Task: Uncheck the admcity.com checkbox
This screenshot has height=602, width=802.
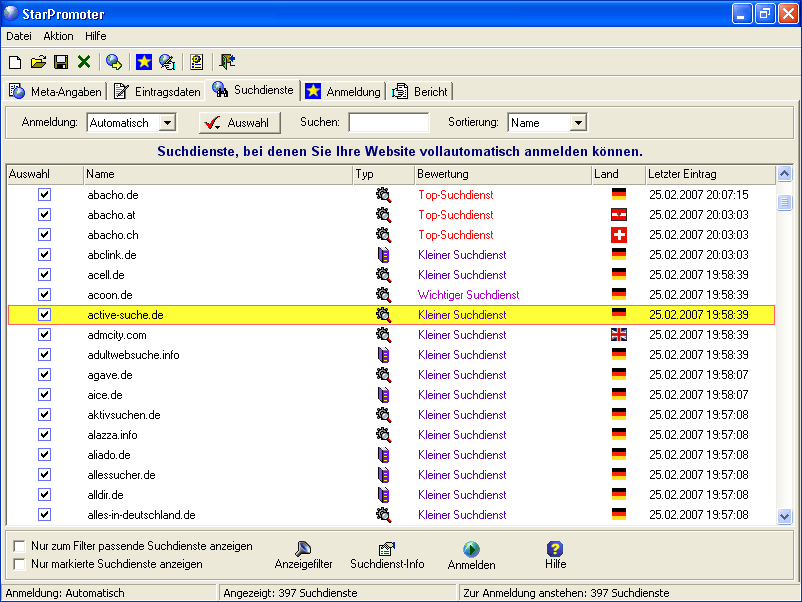Action: click(44, 335)
